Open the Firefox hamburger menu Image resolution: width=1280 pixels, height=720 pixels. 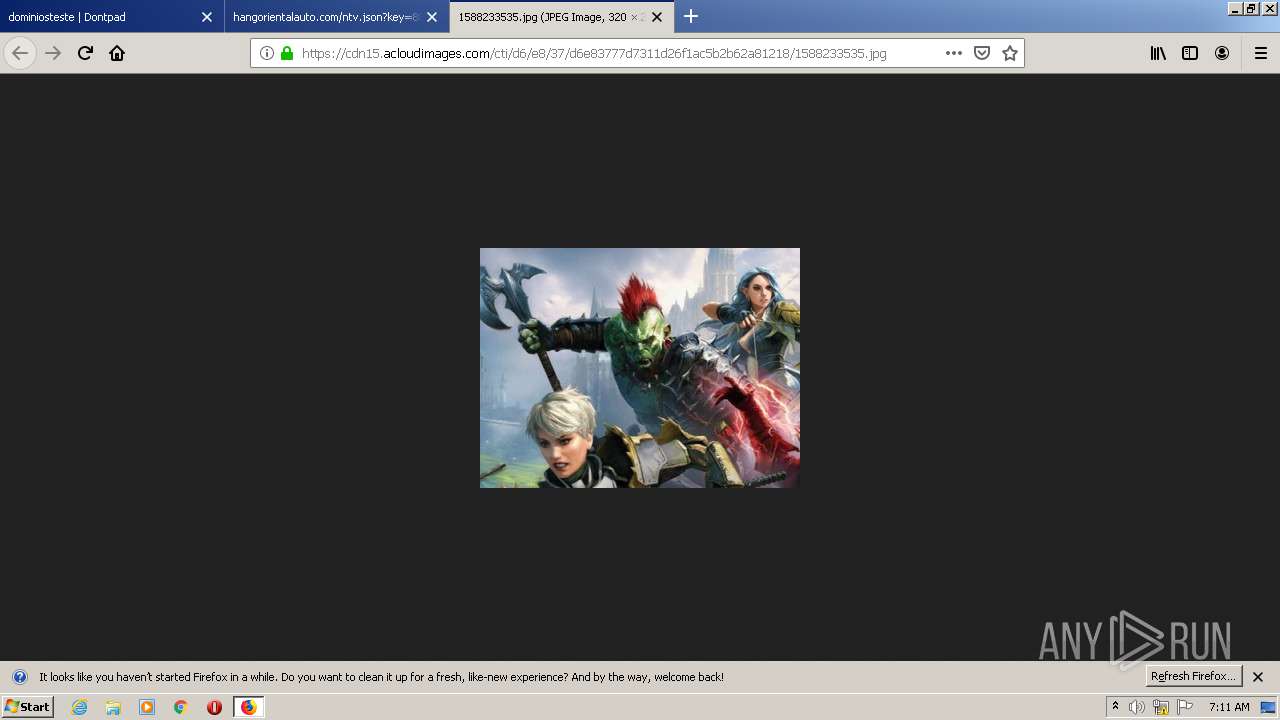click(1260, 53)
